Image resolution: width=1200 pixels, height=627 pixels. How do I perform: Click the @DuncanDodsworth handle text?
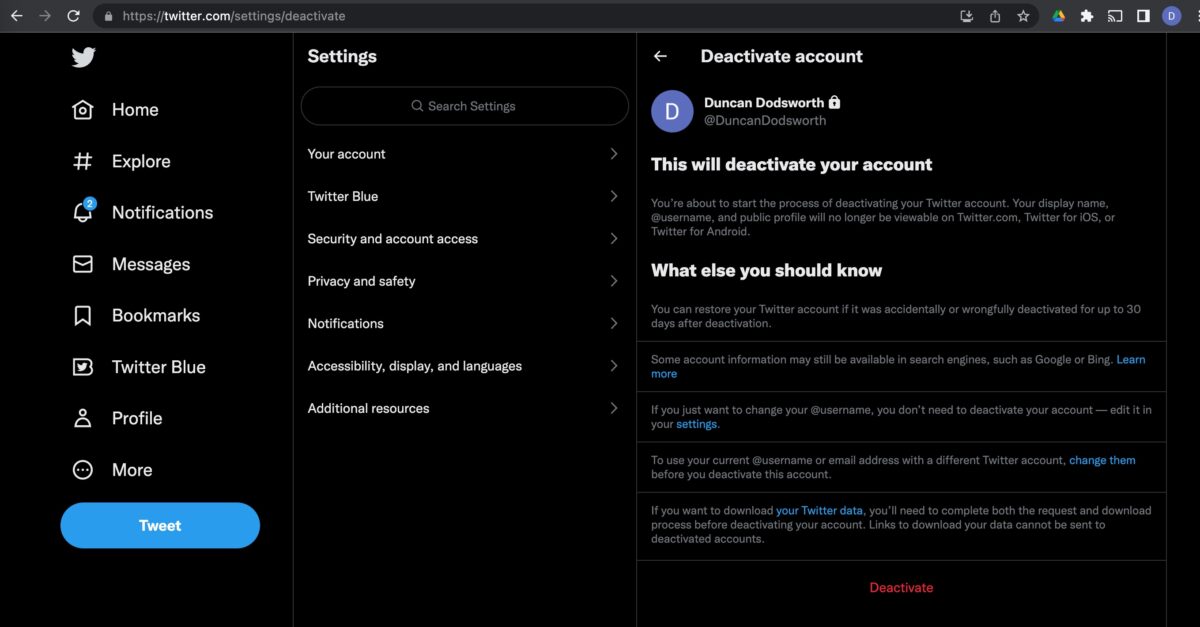tap(765, 120)
